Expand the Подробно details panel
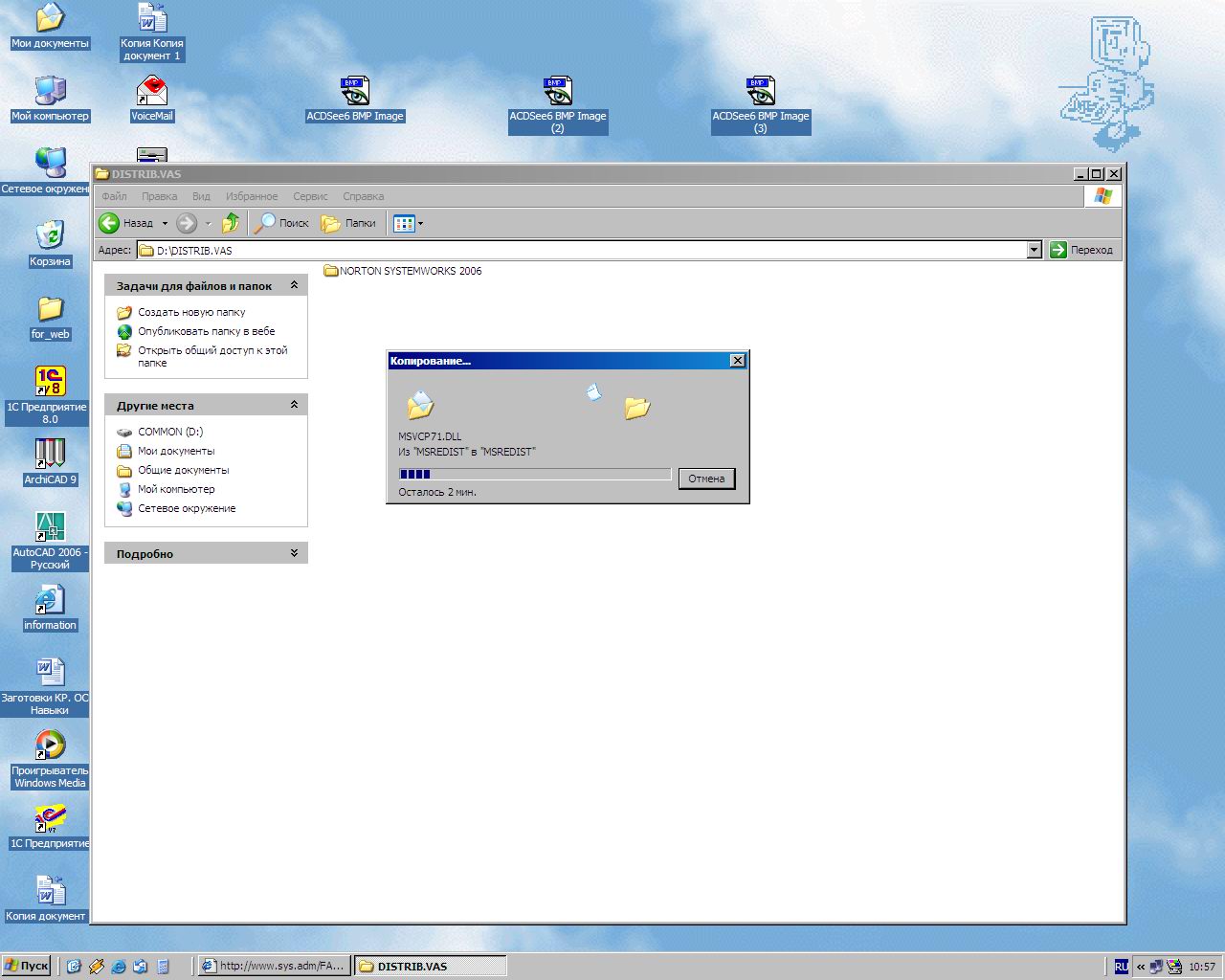This screenshot has height=980, width=1225. (294, 553)
